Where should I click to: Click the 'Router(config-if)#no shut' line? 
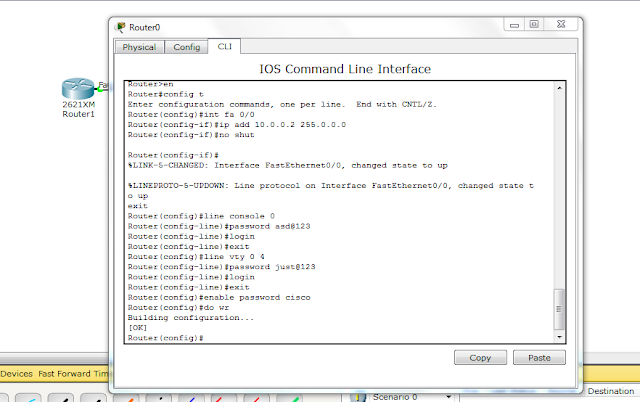click(x=191, y=135)
